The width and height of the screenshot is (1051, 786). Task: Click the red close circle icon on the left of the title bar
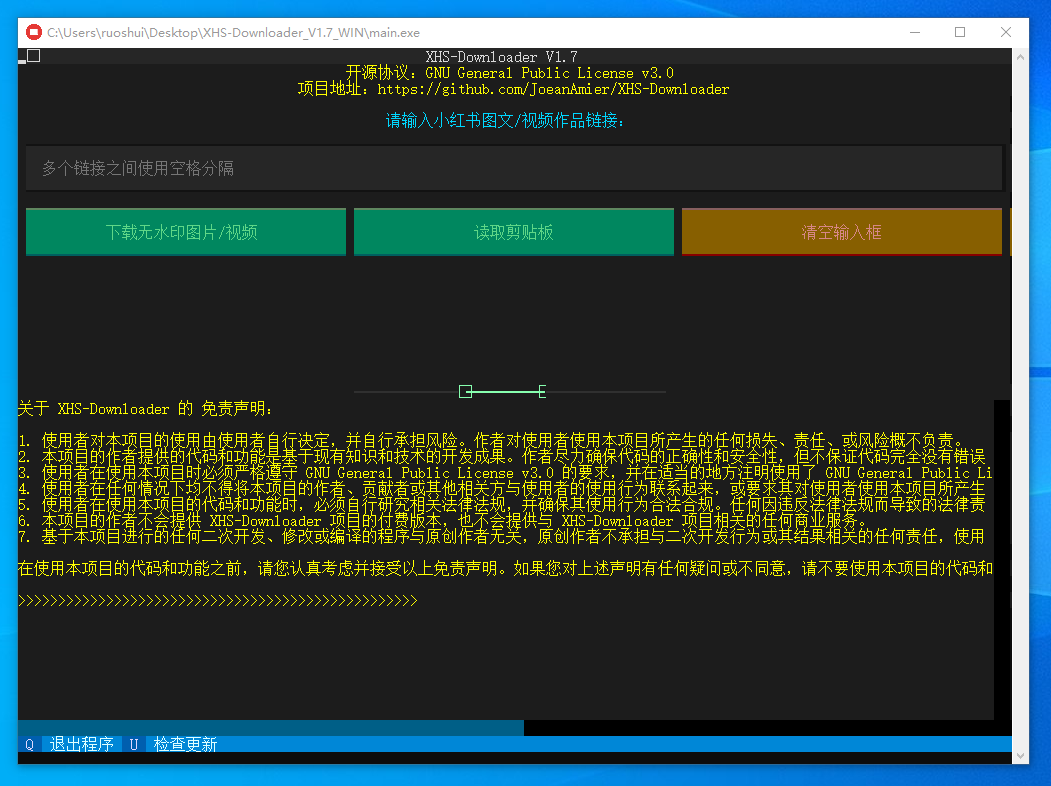tap(33, 31)
